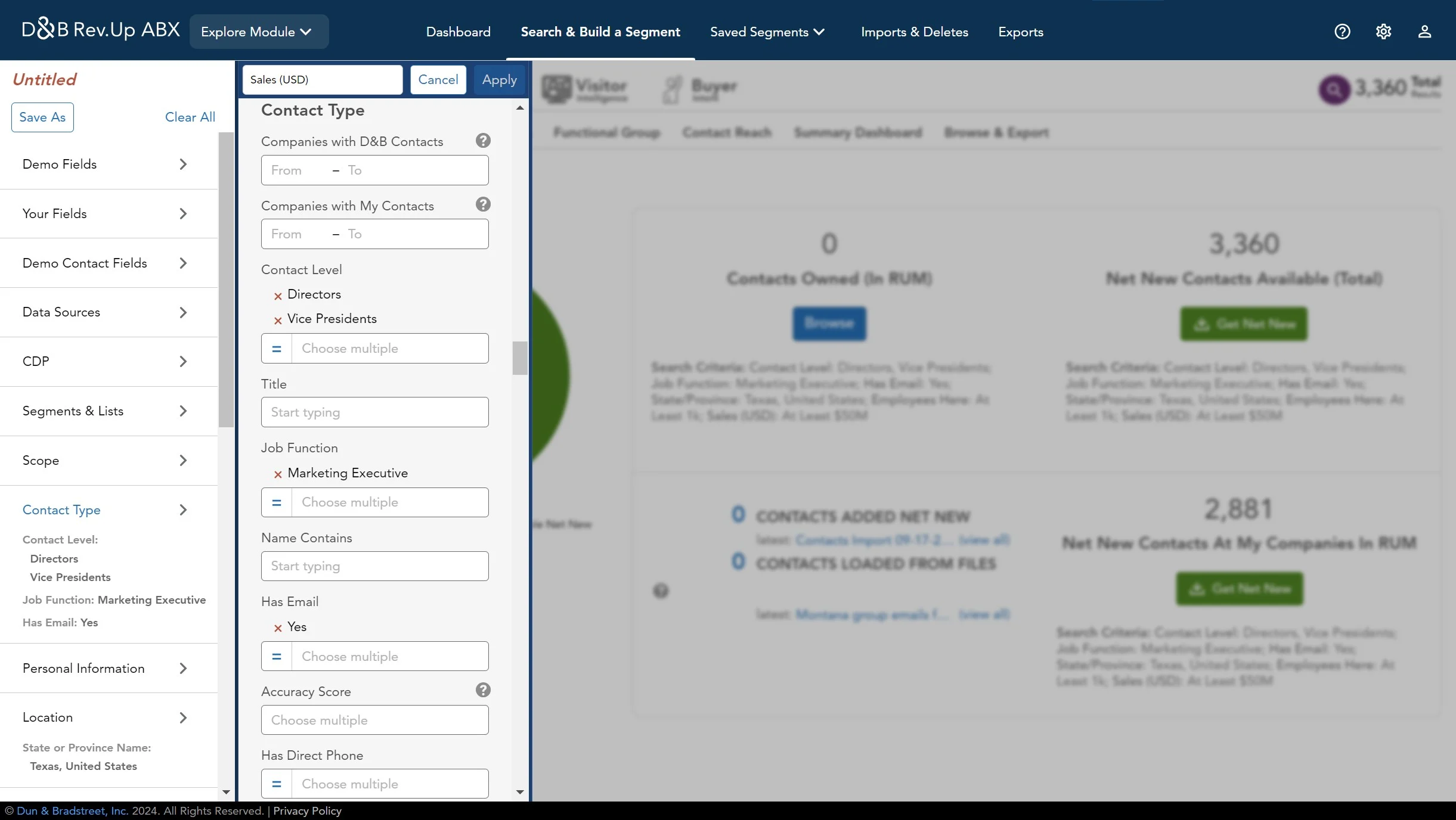Click the Cancel button
The image size is (1456, 820).
tap(438, 80)
